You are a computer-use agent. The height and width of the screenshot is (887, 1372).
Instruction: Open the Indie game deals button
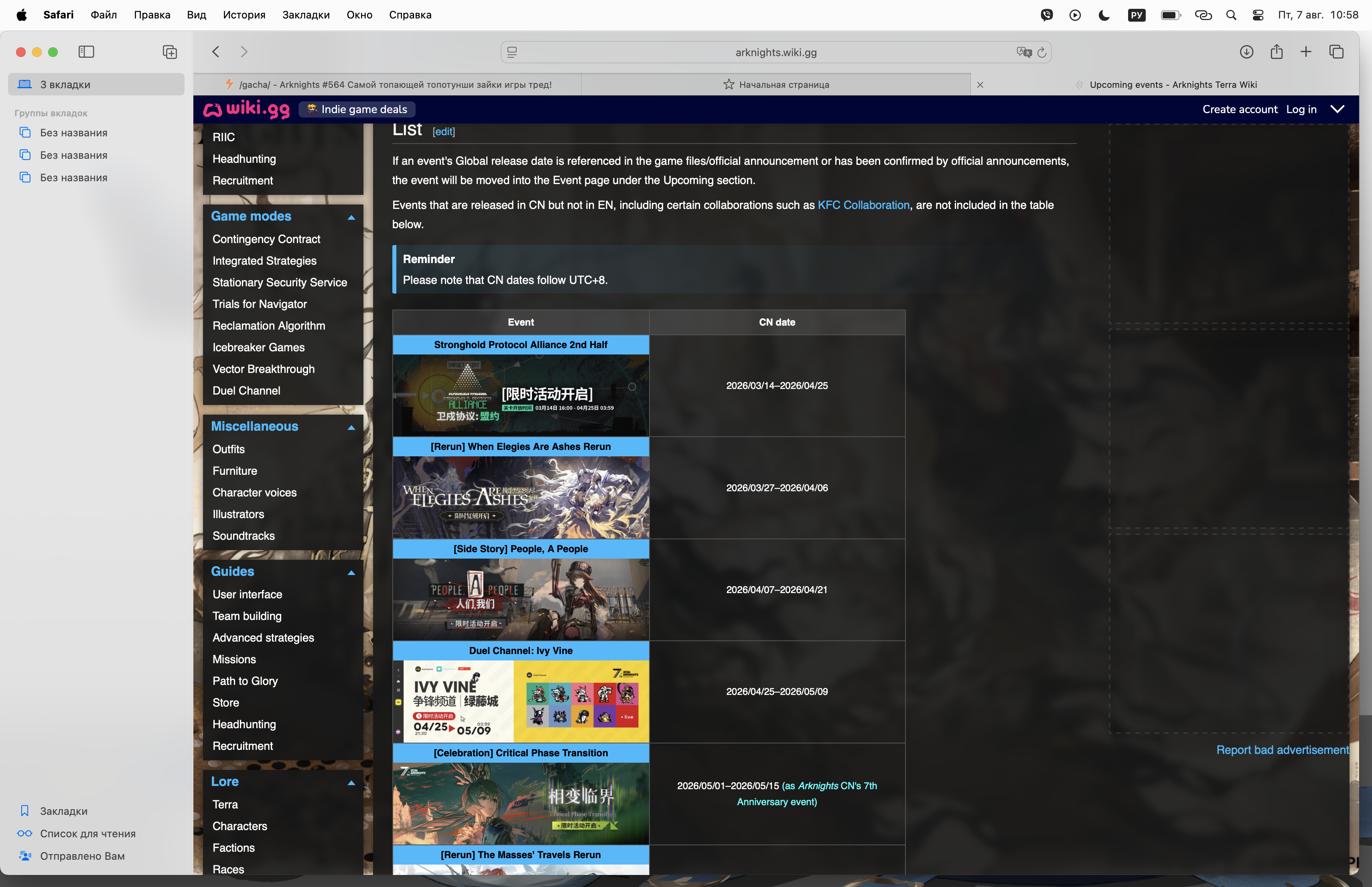357,109
